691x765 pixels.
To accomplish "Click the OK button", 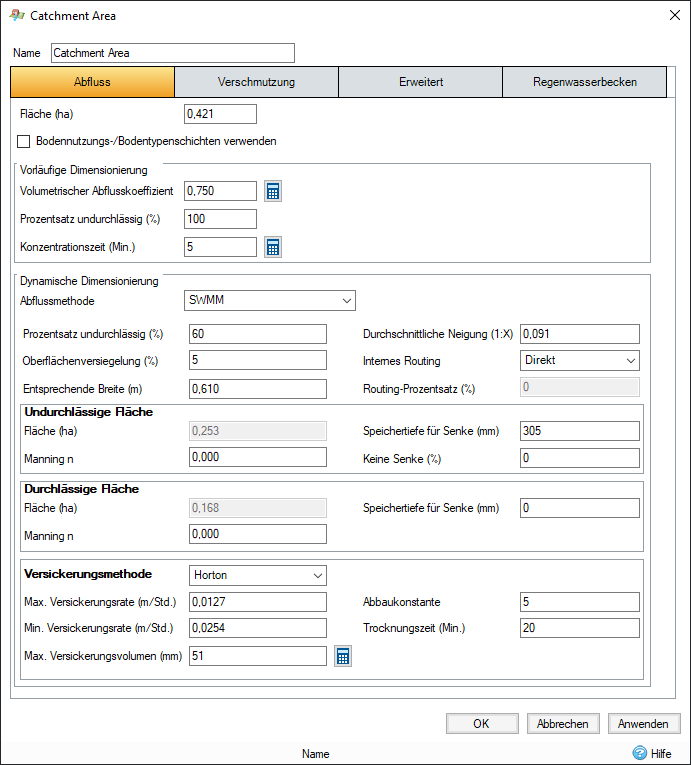I will [482, 724].
